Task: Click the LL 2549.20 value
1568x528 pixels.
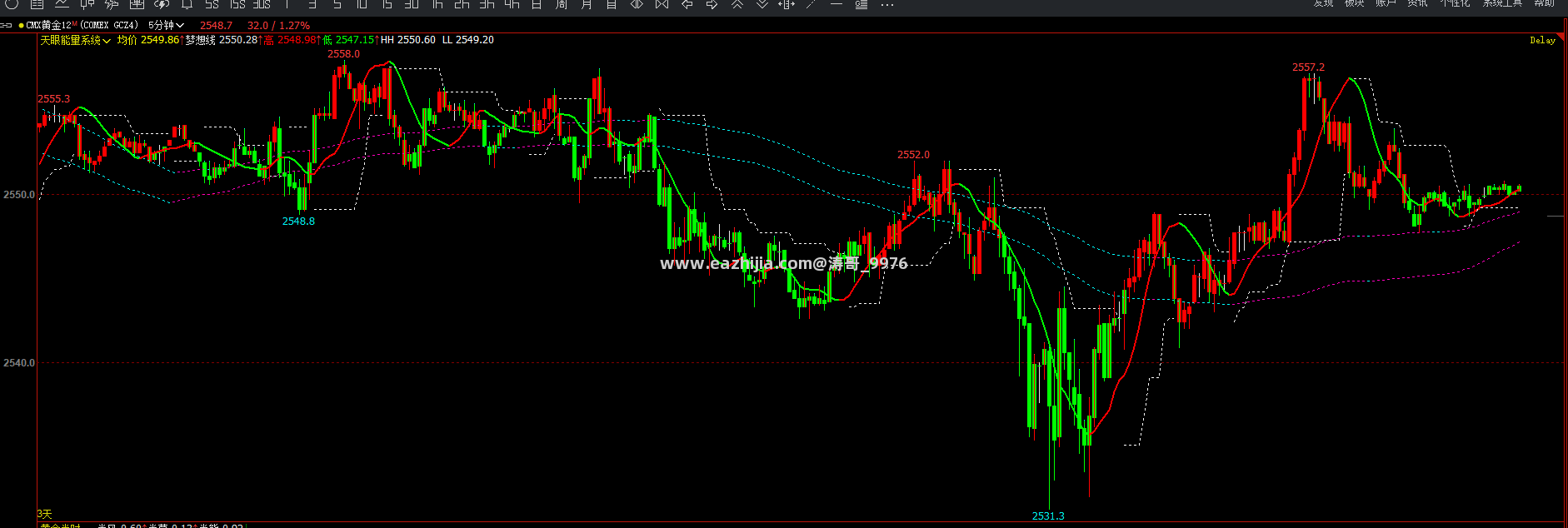Action: (x=468, y=40)
